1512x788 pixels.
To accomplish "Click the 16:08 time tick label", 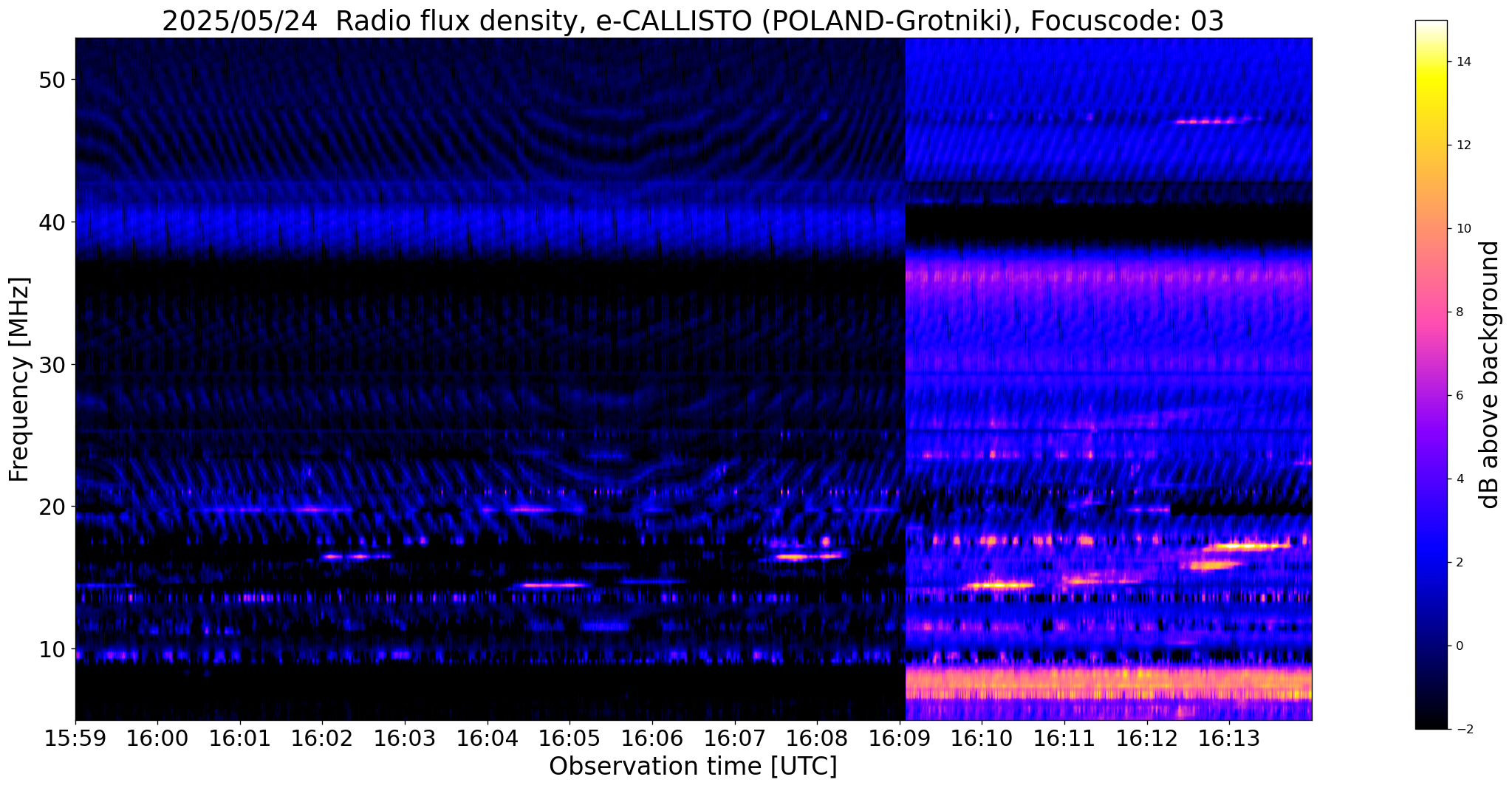I will (817, 739).
